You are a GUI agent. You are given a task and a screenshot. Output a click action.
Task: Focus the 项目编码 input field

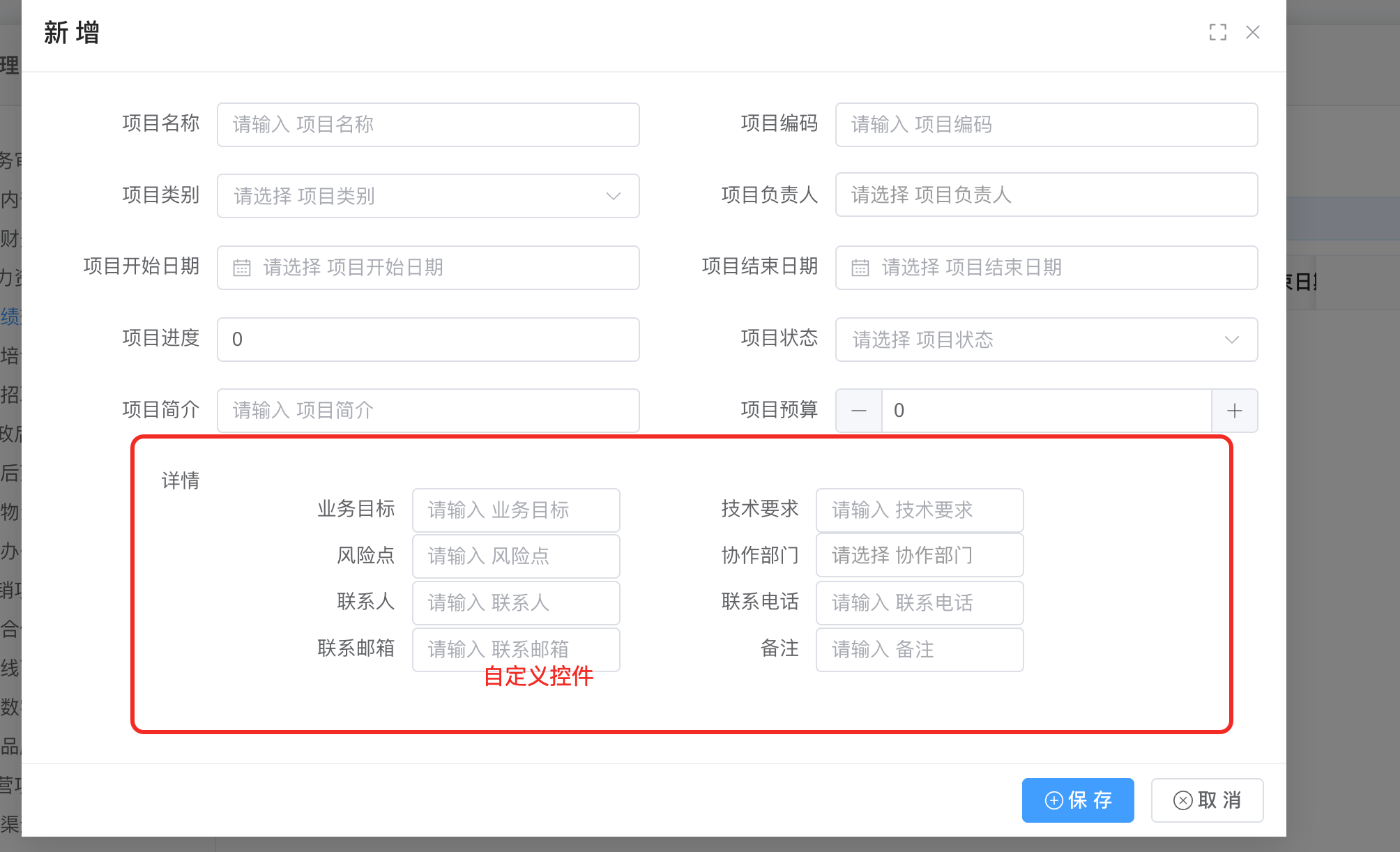(1046, 125)
